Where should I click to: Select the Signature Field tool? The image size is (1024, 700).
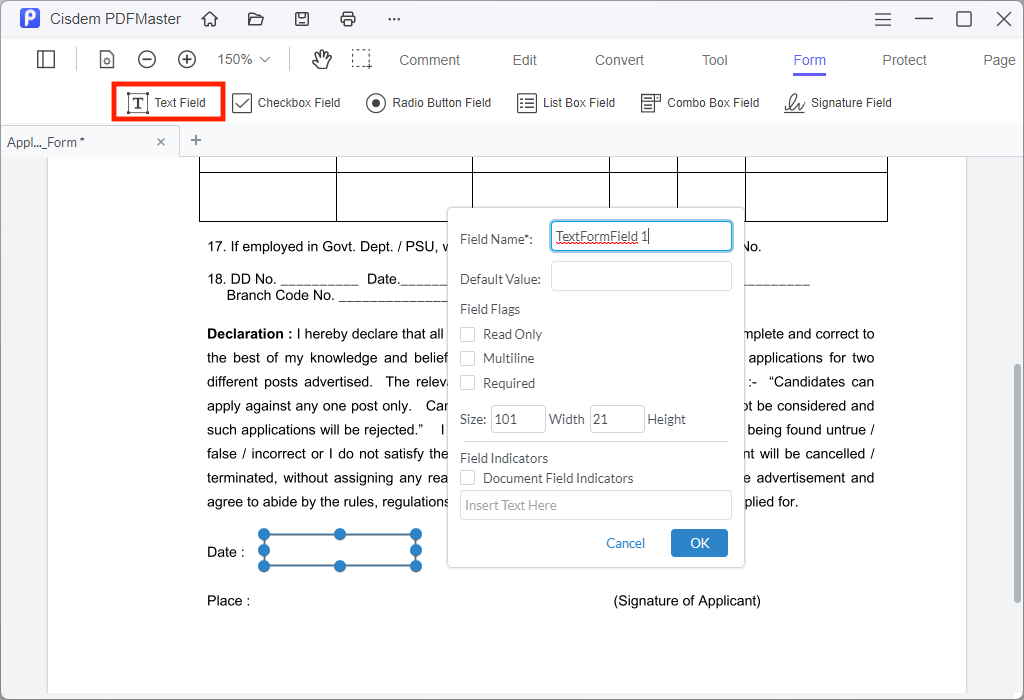point(838,102)
